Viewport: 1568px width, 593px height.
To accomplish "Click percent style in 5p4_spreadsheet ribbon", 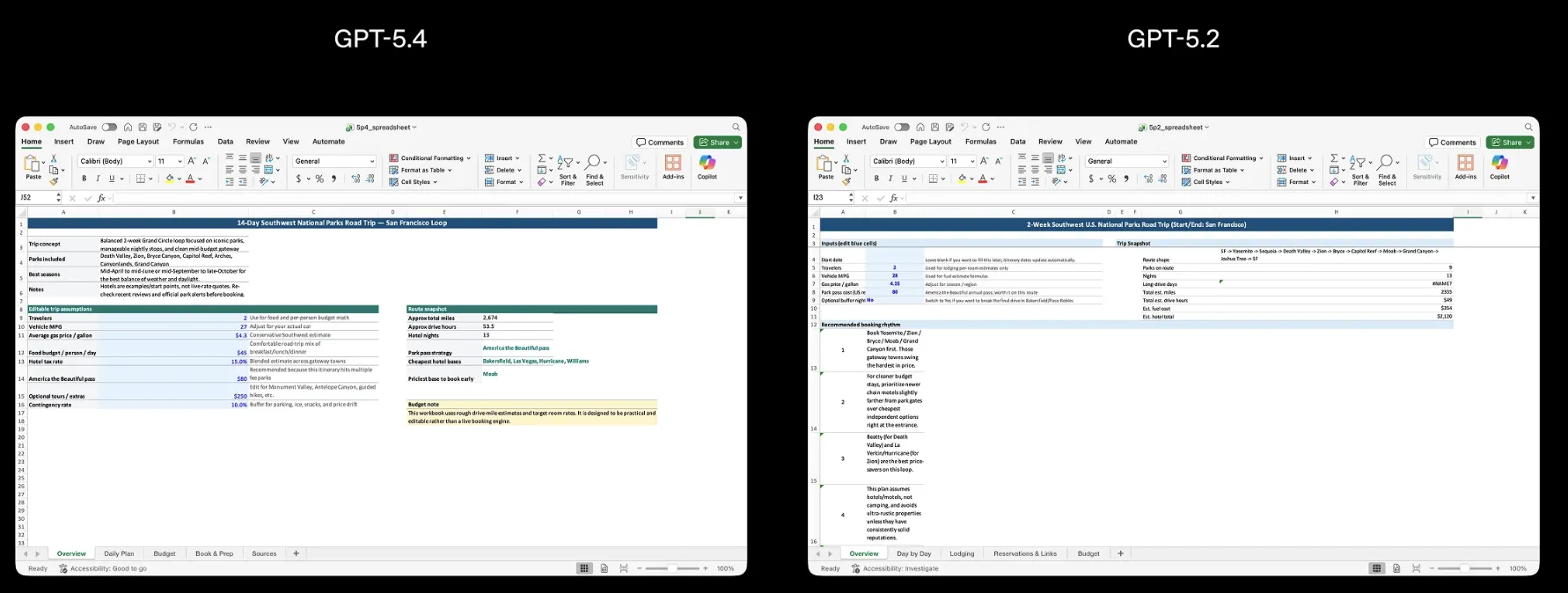I will pyautogui.click(x=319, y=179).
